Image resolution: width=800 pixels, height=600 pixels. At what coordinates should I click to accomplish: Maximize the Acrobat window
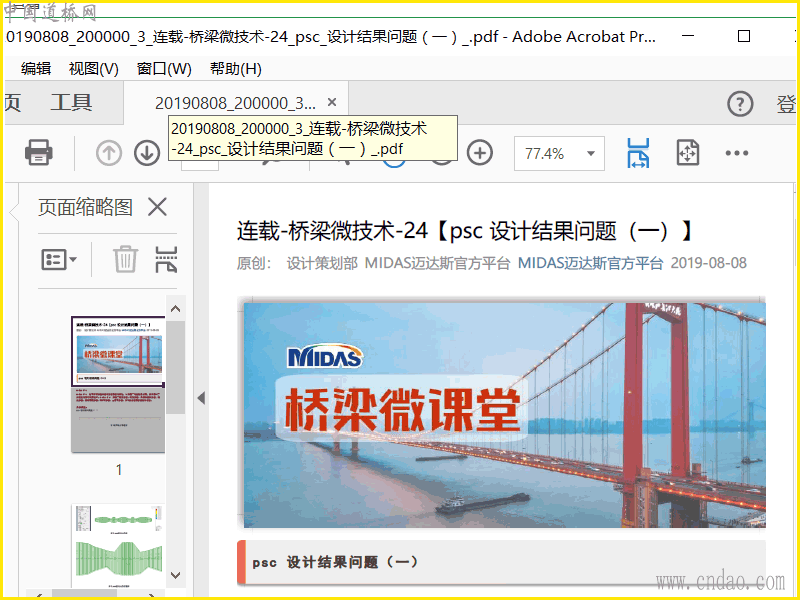(x=744, y=36)
